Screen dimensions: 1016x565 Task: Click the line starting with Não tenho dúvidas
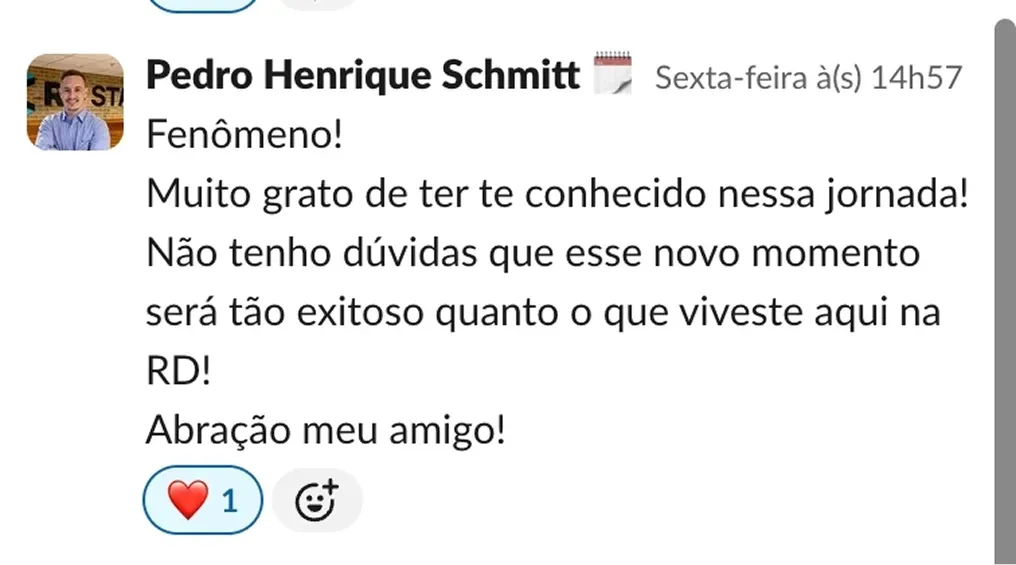(x=532, y=252)
